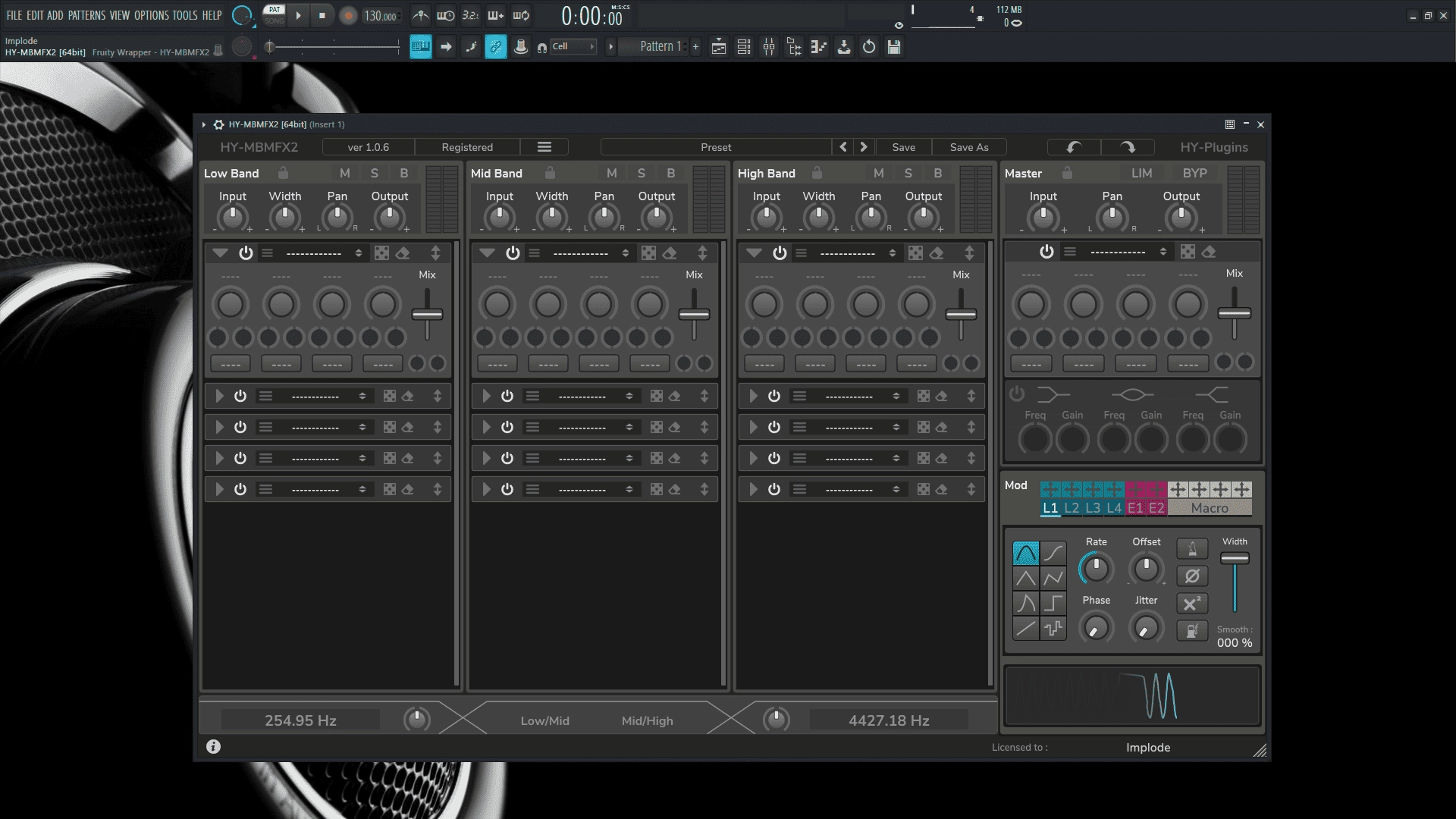Open the Cell snap dropdown
Screen dimensions: 1456x819
[573, 47]
